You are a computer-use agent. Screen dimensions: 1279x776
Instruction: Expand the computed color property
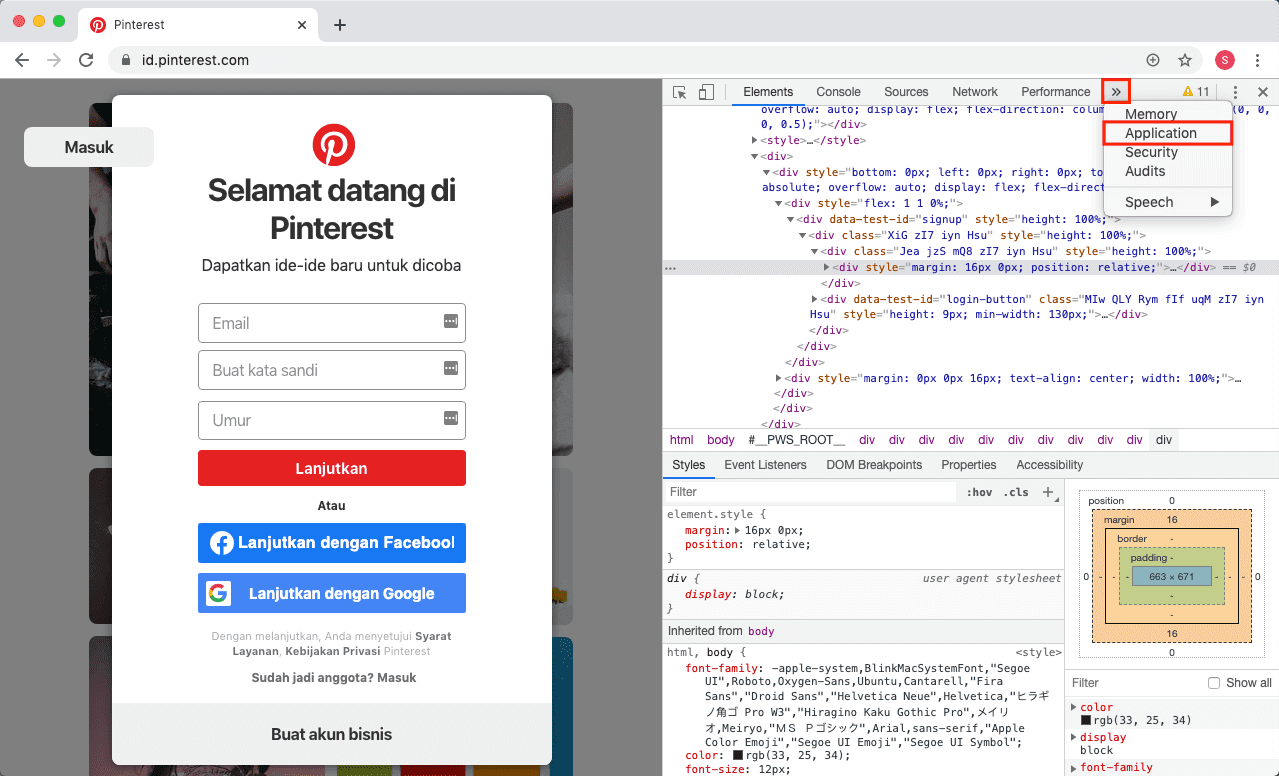coord(1074,708)
